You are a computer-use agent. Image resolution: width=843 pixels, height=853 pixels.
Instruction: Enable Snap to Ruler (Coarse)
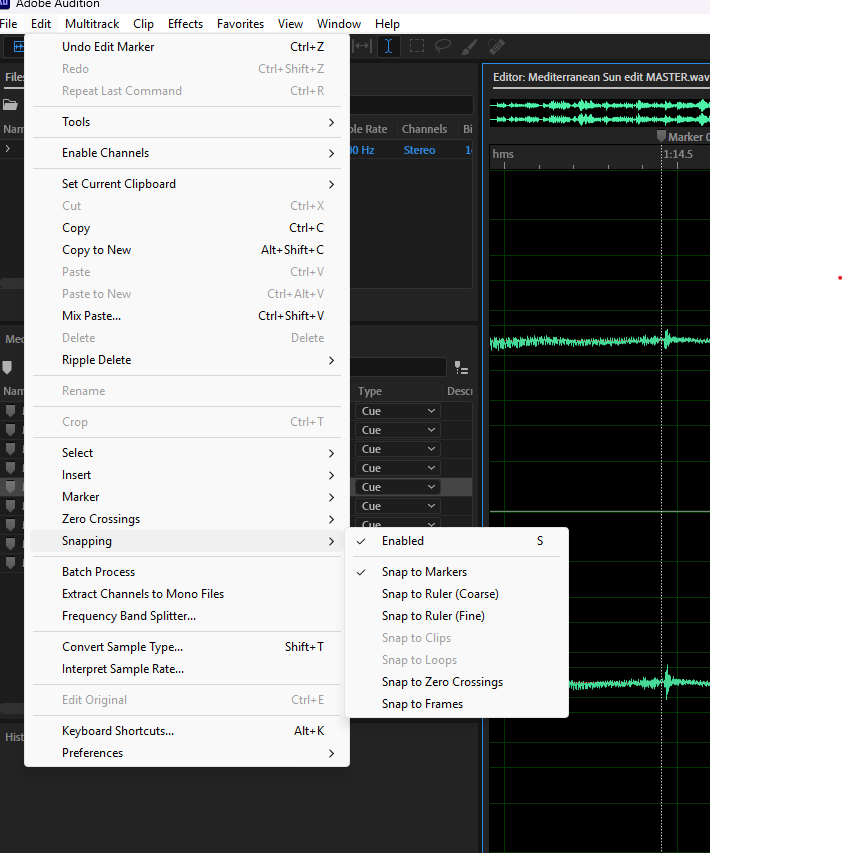coord(457,594)
